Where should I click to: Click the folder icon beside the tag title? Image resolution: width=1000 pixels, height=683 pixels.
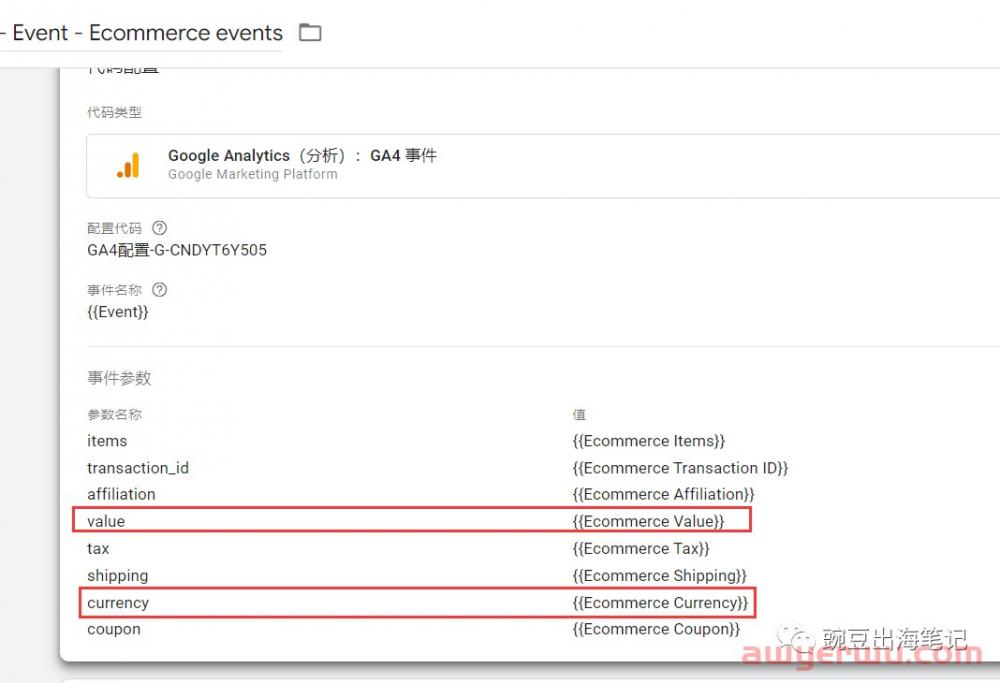click(x=310, y=32)
